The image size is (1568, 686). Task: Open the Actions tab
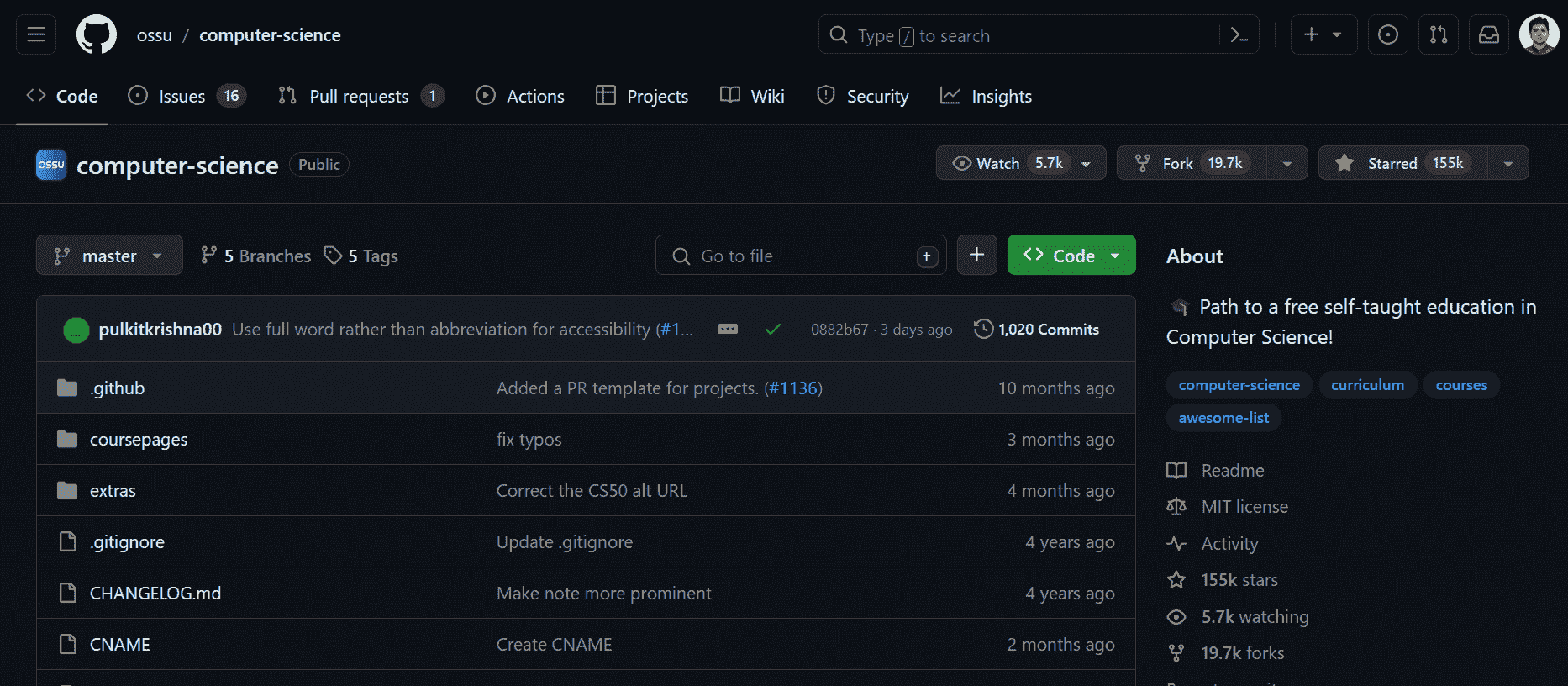pos(520,96)
